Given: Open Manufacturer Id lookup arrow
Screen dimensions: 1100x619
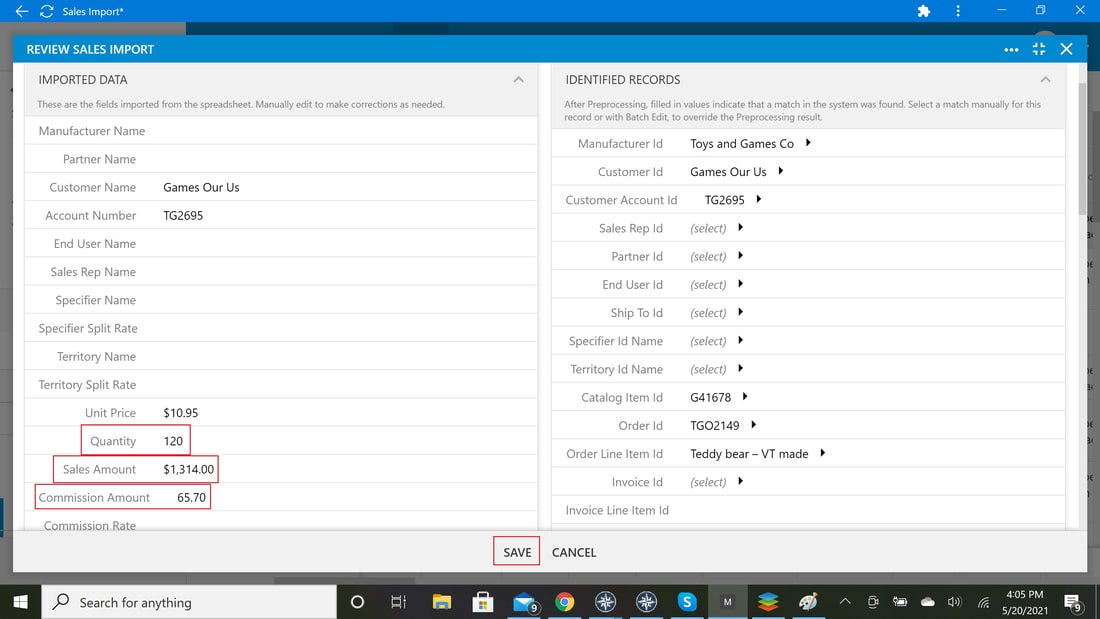Looking at the screenshot, I should [808, 143].
